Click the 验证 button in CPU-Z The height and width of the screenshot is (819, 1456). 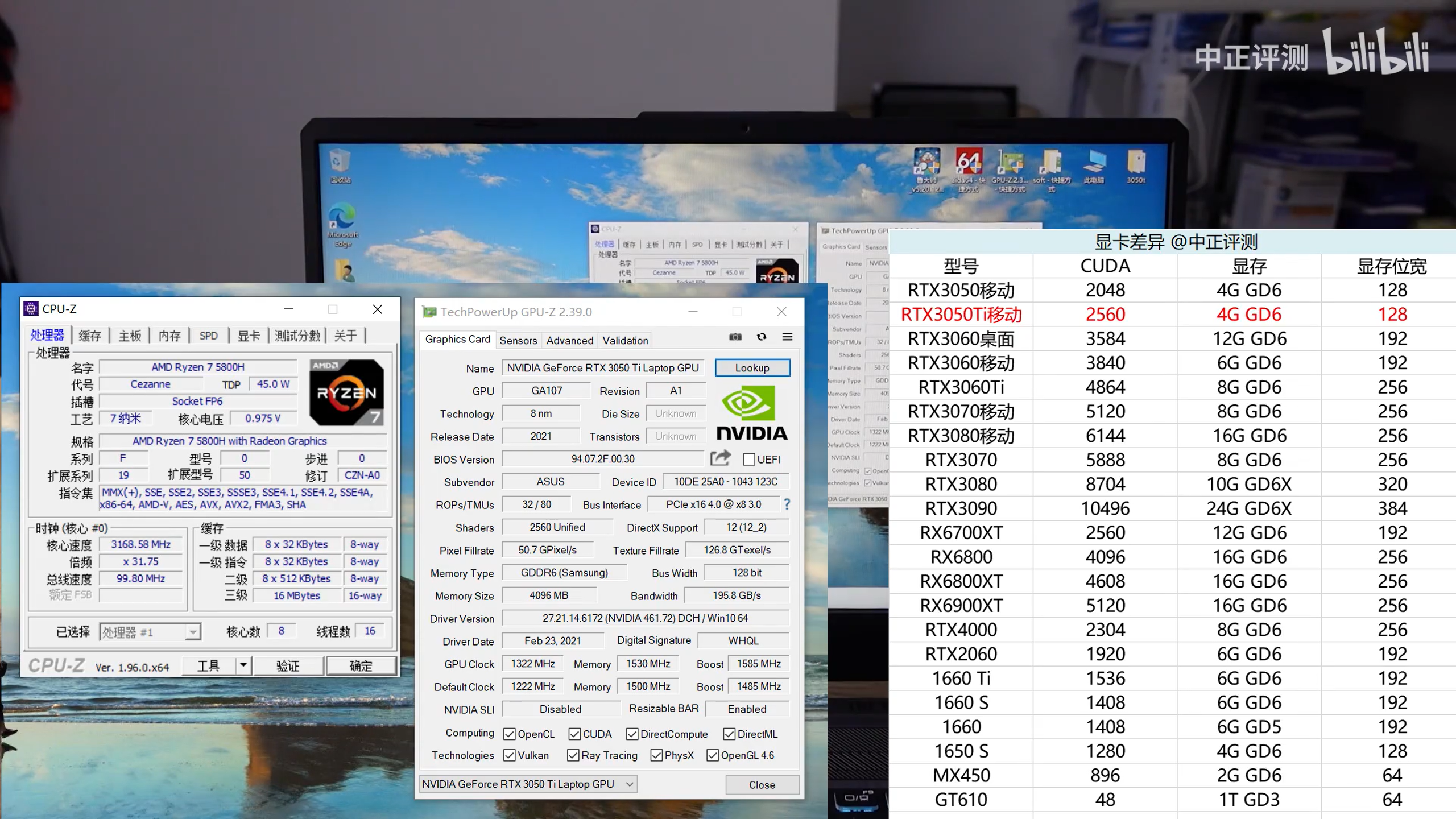(288, 665)
